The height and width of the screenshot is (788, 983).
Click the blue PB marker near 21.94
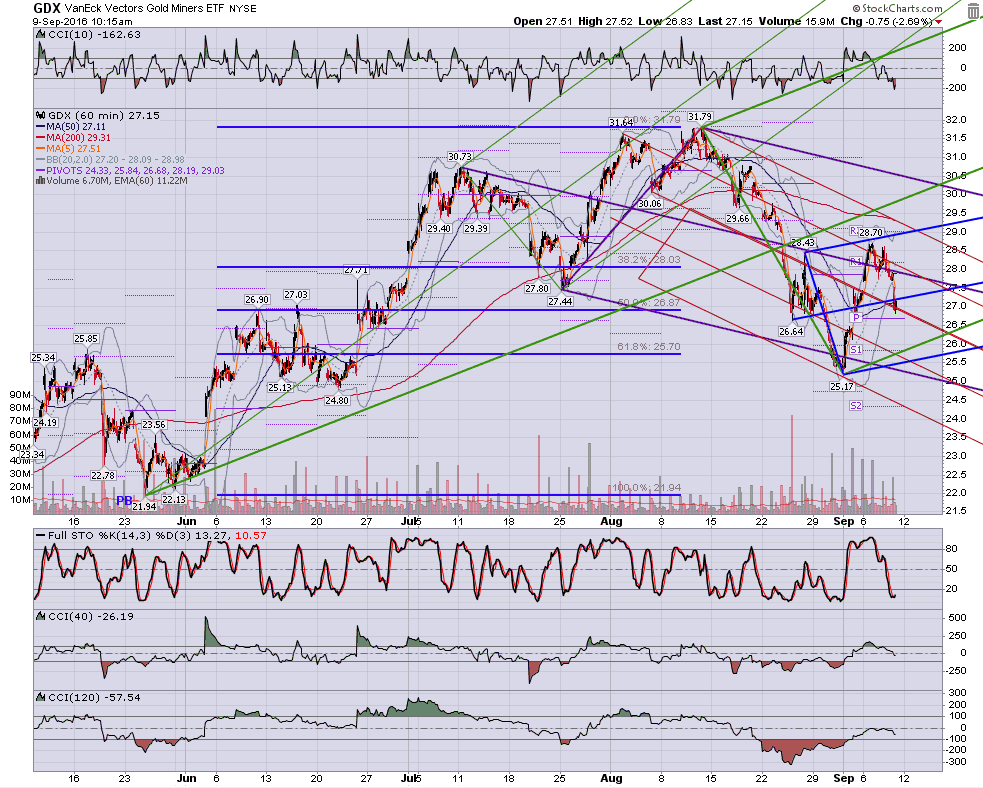[x=124, y=501]
